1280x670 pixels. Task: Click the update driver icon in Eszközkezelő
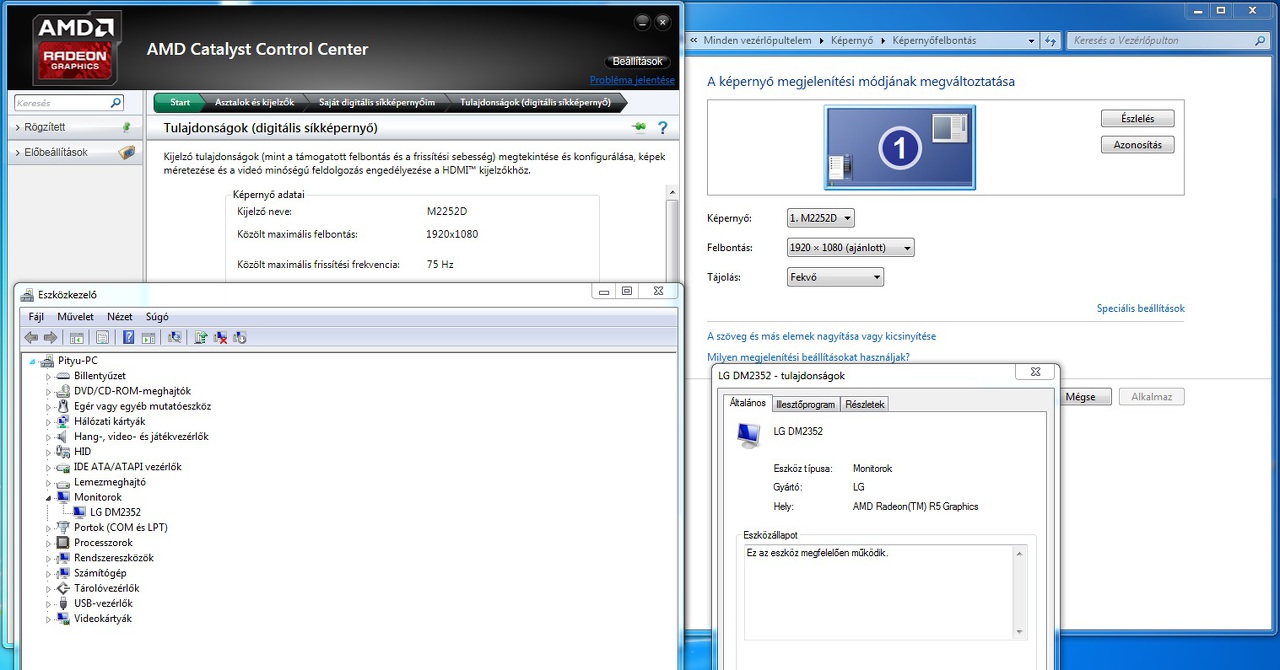pos(201,338)
